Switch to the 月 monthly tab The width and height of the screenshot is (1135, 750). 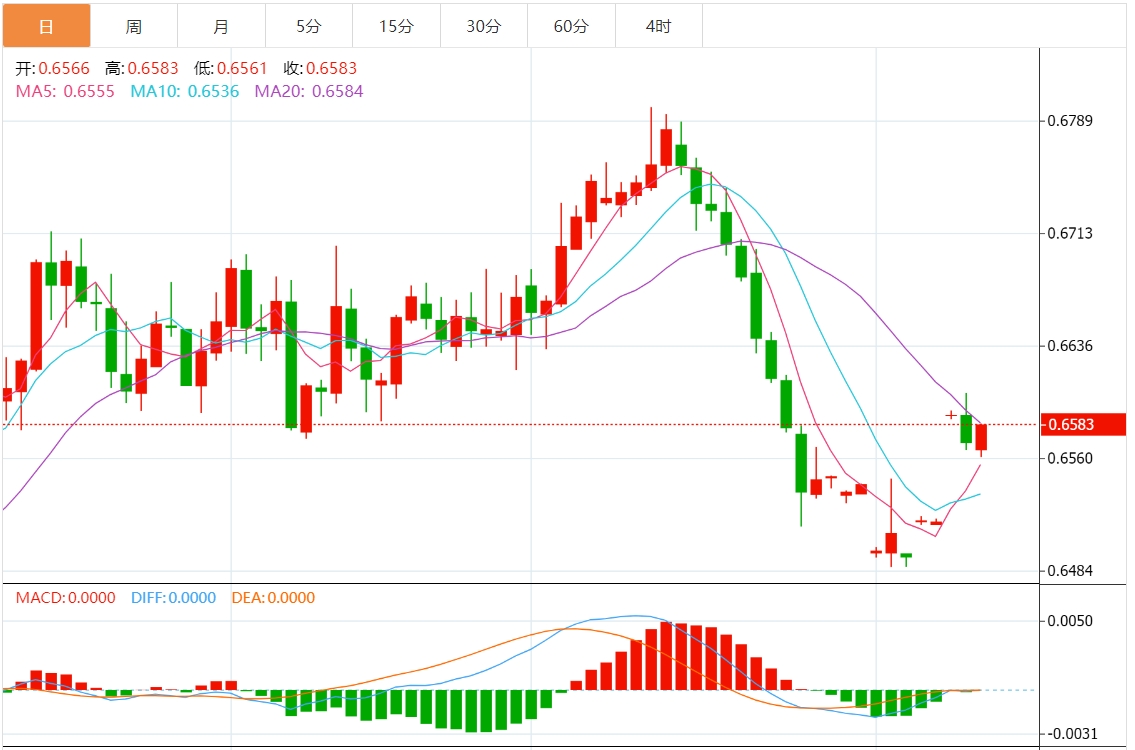(221, 26)
